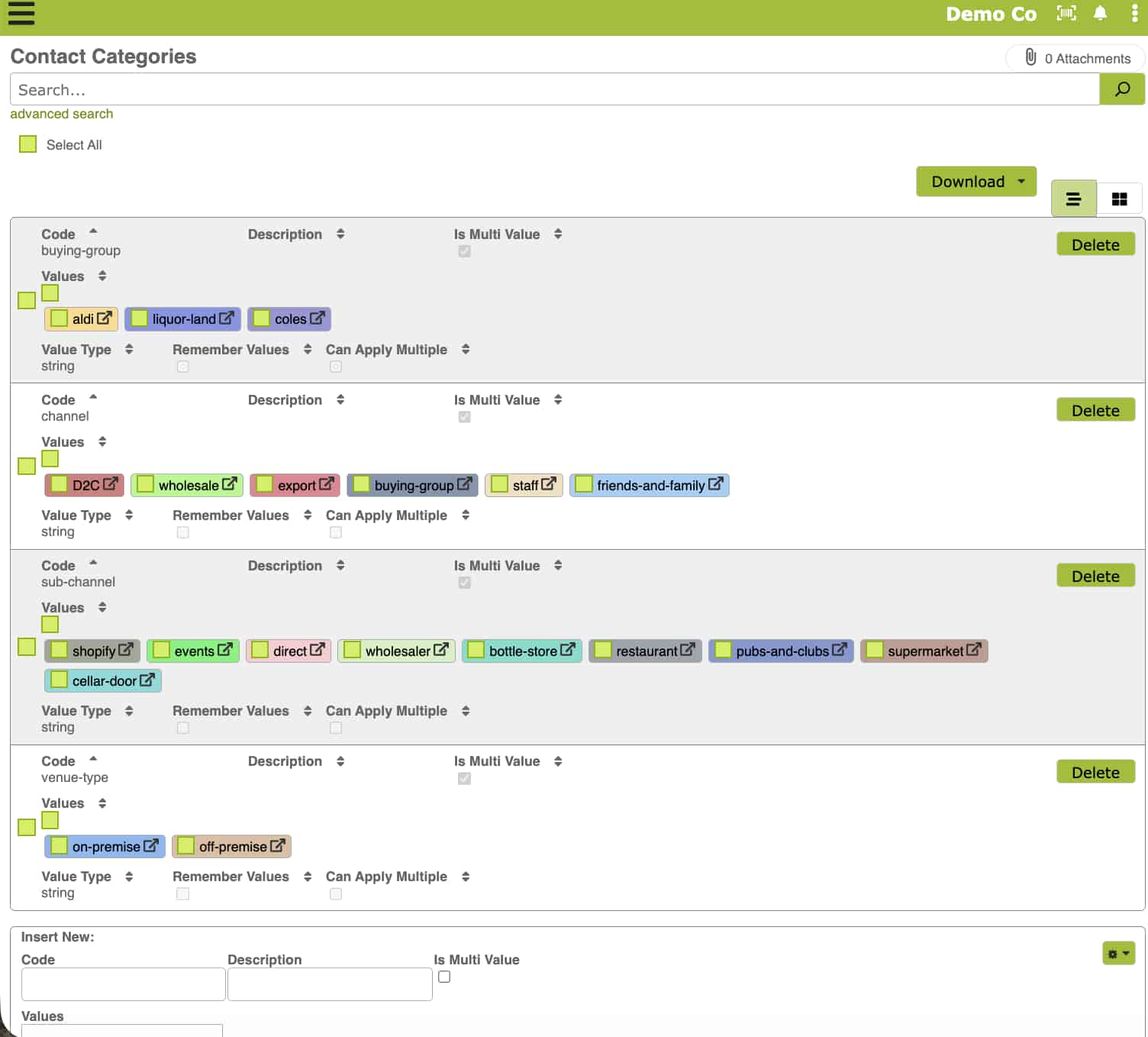Enable Is Multi Value in Insert New
The image size is (1148, 1037).
[444, 977]
